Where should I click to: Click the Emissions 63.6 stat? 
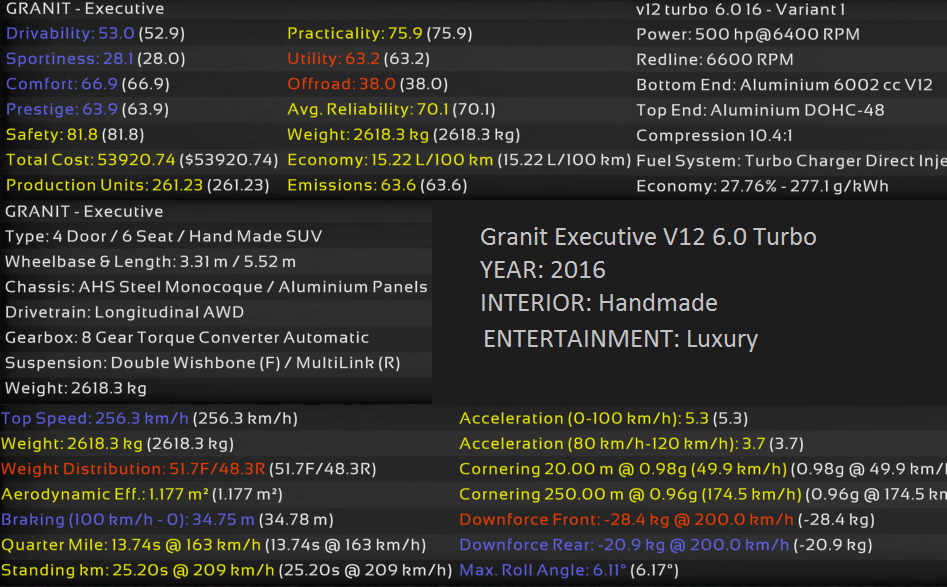click(x=377, y=185)
